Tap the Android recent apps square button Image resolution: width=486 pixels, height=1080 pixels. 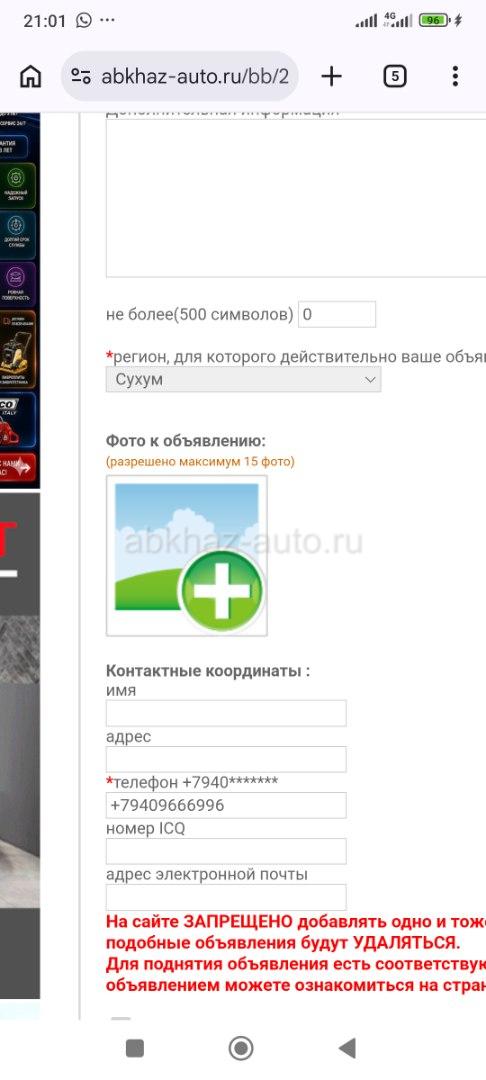click(x=135, y=1048)
